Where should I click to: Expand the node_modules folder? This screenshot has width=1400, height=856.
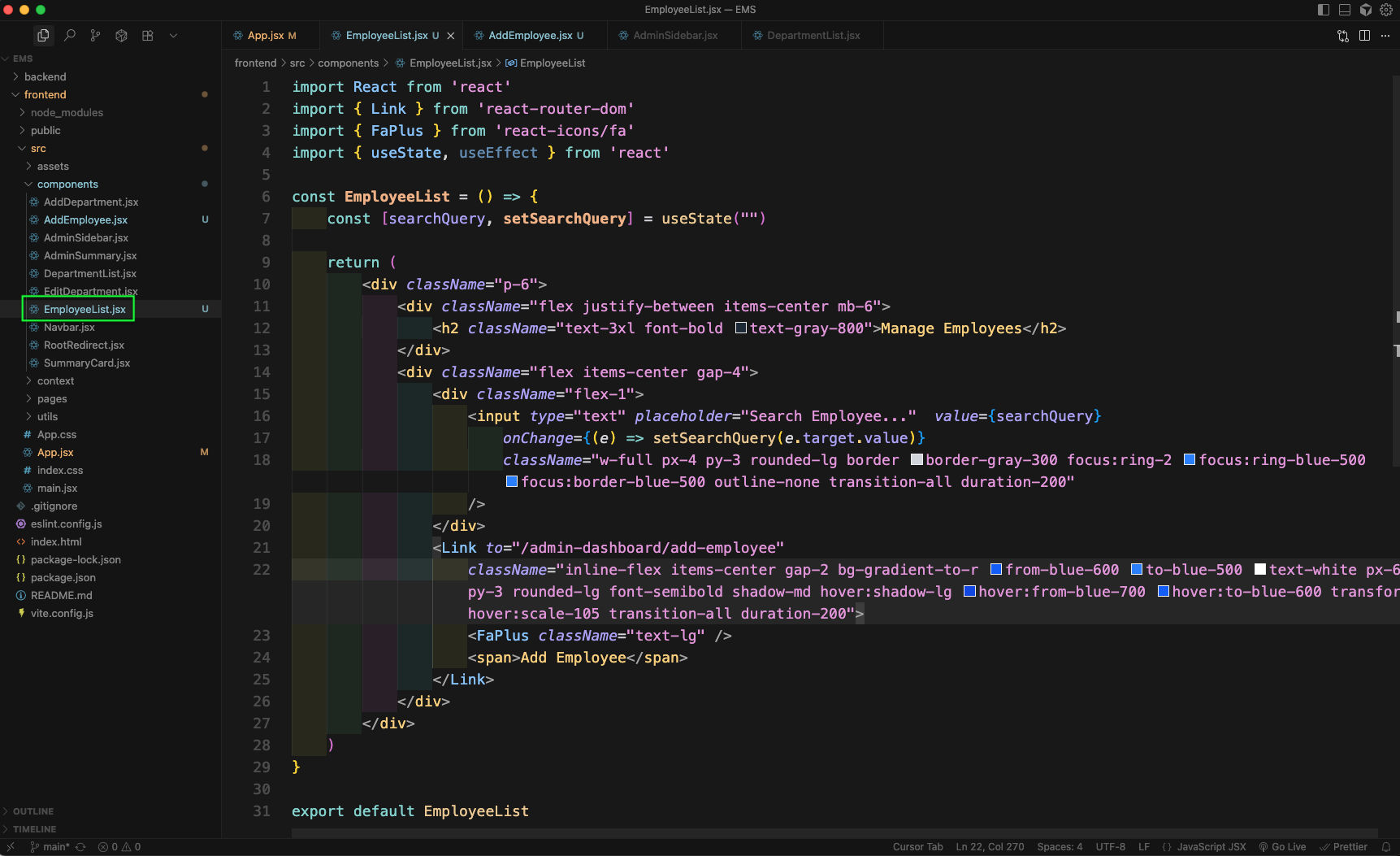point(111,112)
